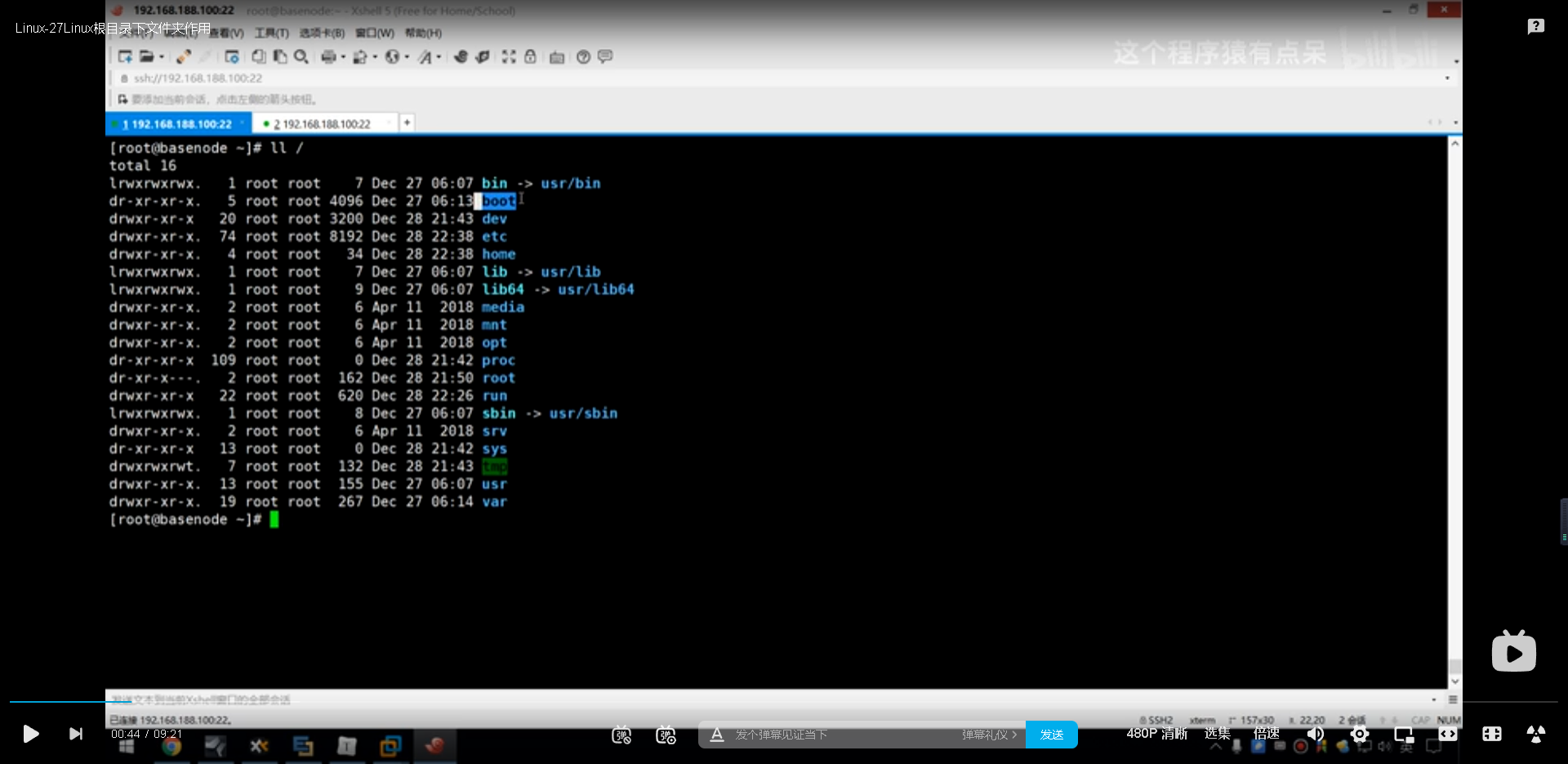The height and width of the screenshot is (764, 1568).
Task: Expand the font icon dropdown arrow
Action: (x=439, y=57)
